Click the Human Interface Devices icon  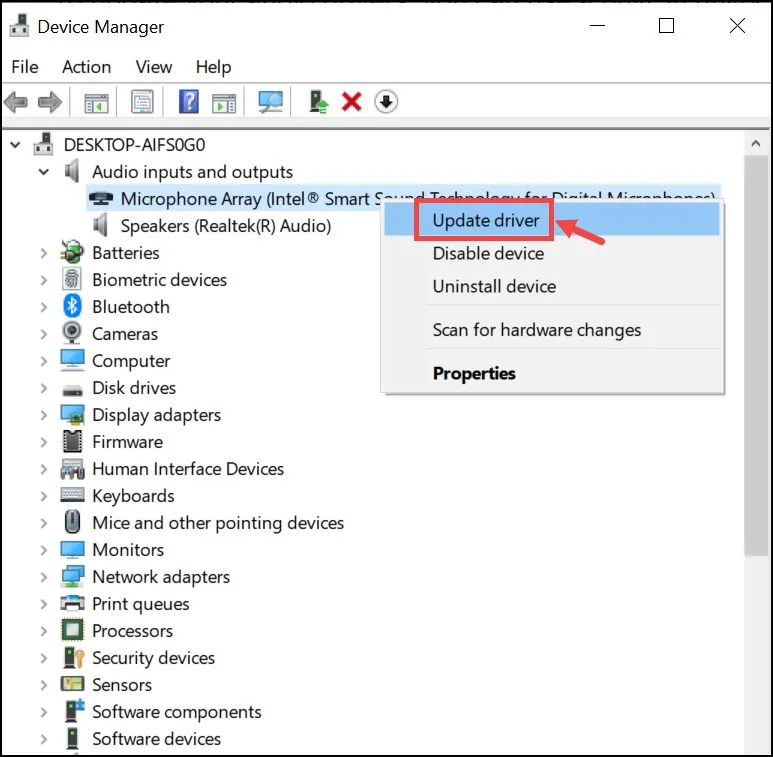[x=72, y=469]
